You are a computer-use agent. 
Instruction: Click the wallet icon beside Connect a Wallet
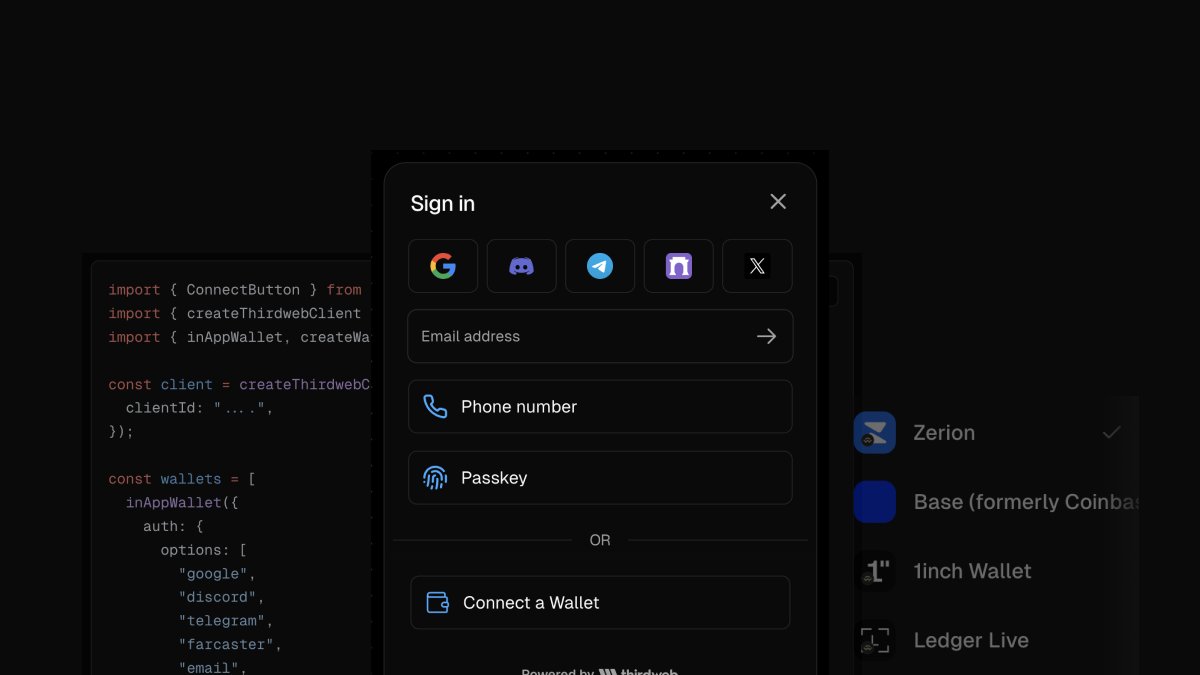[438, 602]
